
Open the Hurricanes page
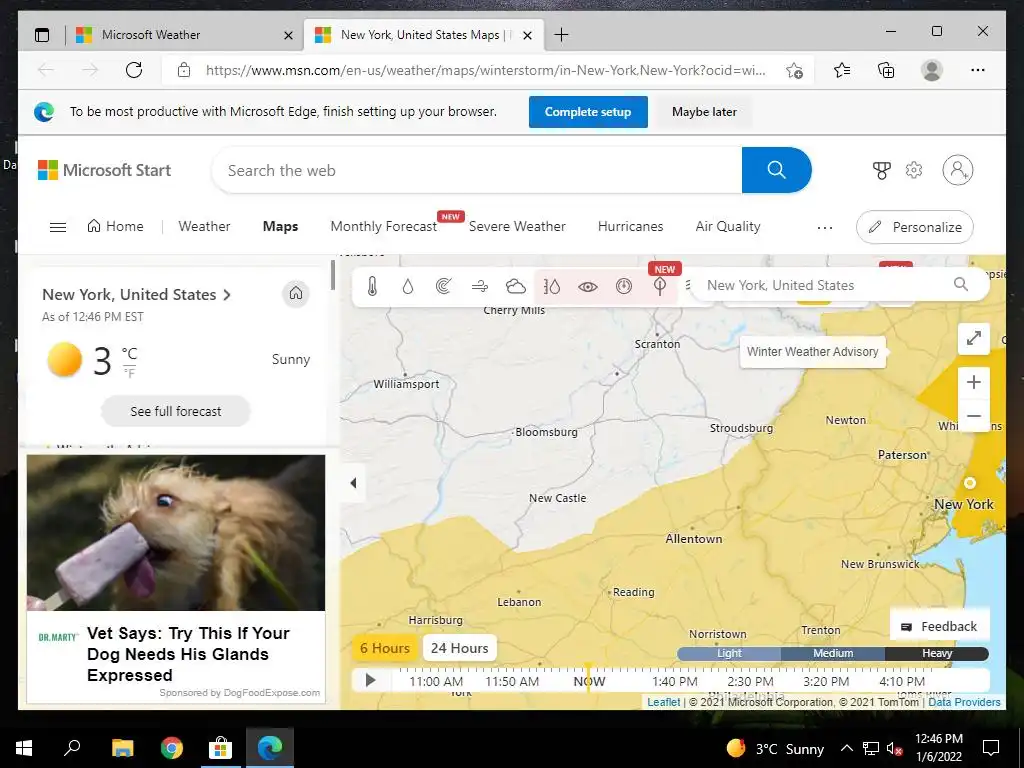(630, 226)
